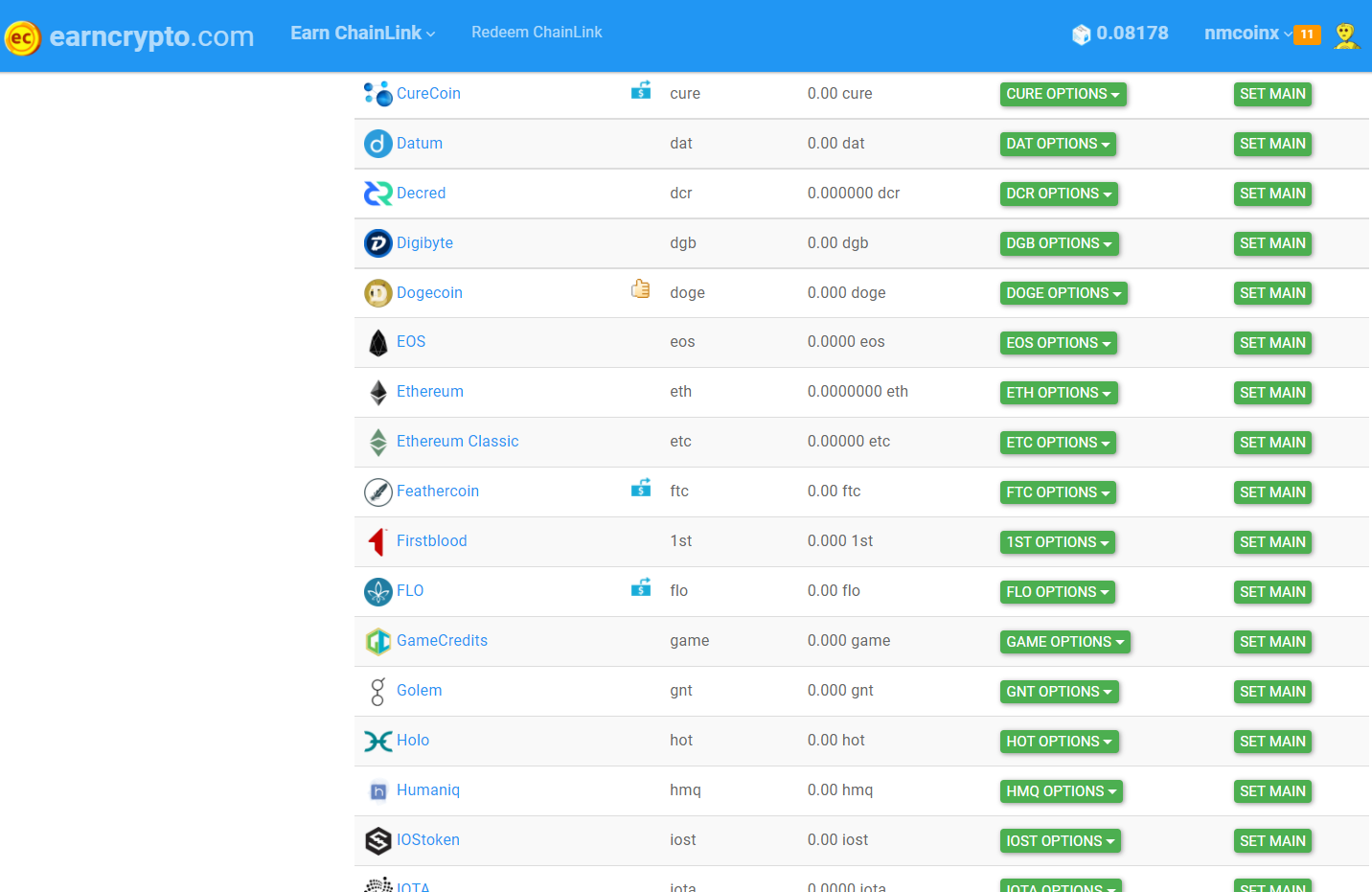Screen dimensions: 1372x892
Task: Click the 'hot' ticker text
Action: (x=681, y=741)
